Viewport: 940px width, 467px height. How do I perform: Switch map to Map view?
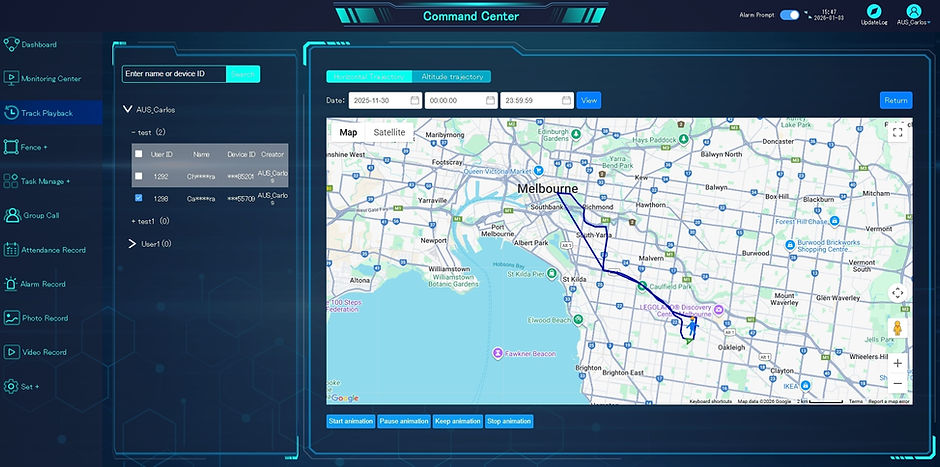[348, 132]
